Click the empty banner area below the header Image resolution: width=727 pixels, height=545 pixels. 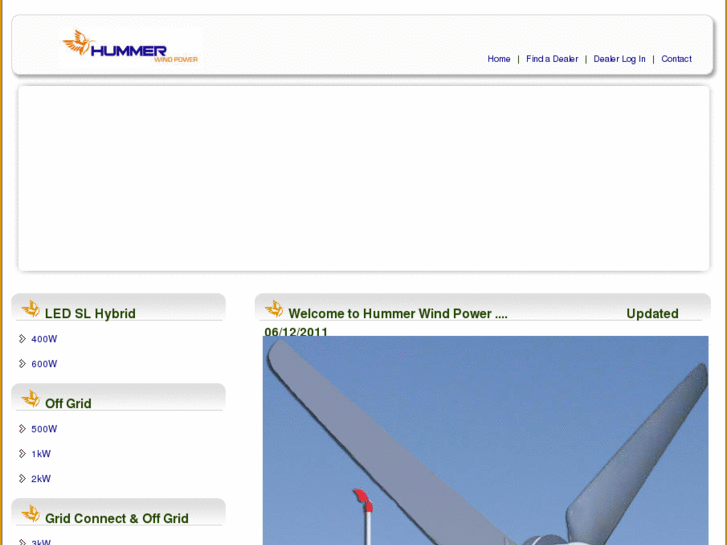click(x=364, y=179)
